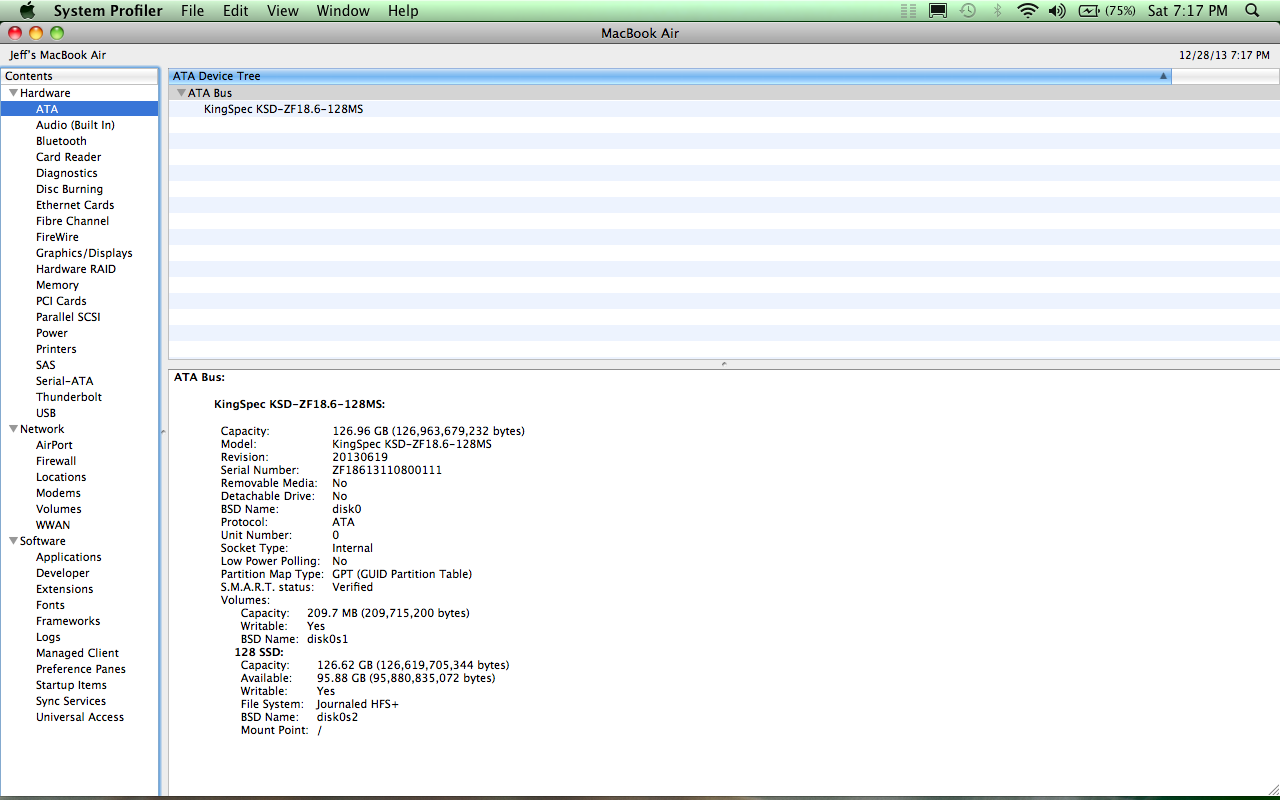
Task: Select Logs under Software
Action: (x=48, y=637)
